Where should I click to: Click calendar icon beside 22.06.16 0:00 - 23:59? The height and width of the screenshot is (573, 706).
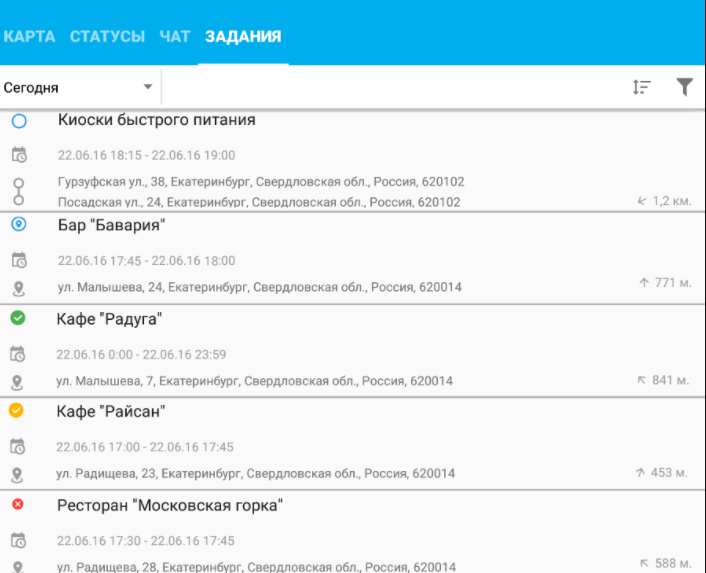(x=18, y=354)
